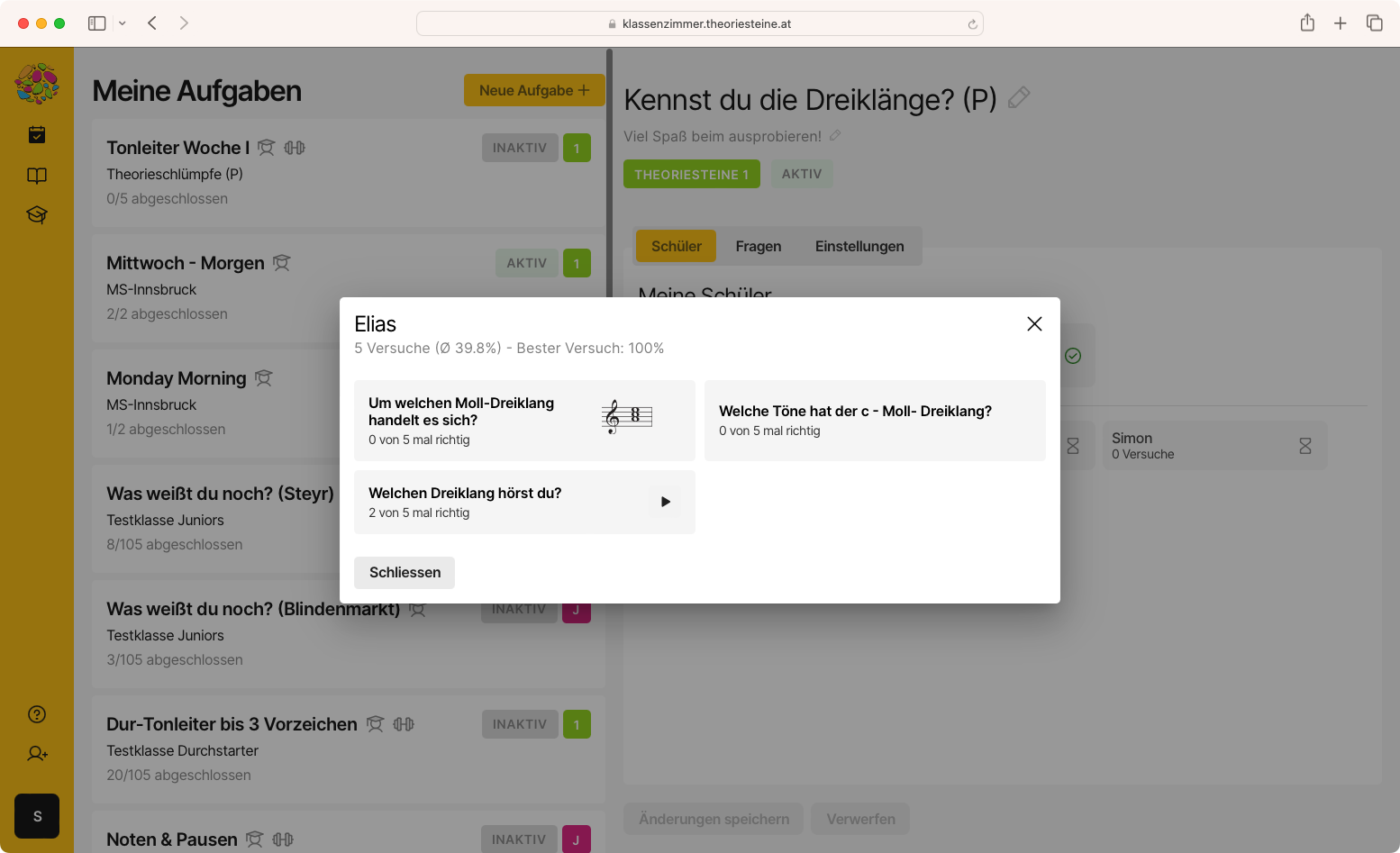1400x853 pixels.
Task: Open the music notation thumbnail of the Moll-Dreiklang question
Action: point(627,417)
